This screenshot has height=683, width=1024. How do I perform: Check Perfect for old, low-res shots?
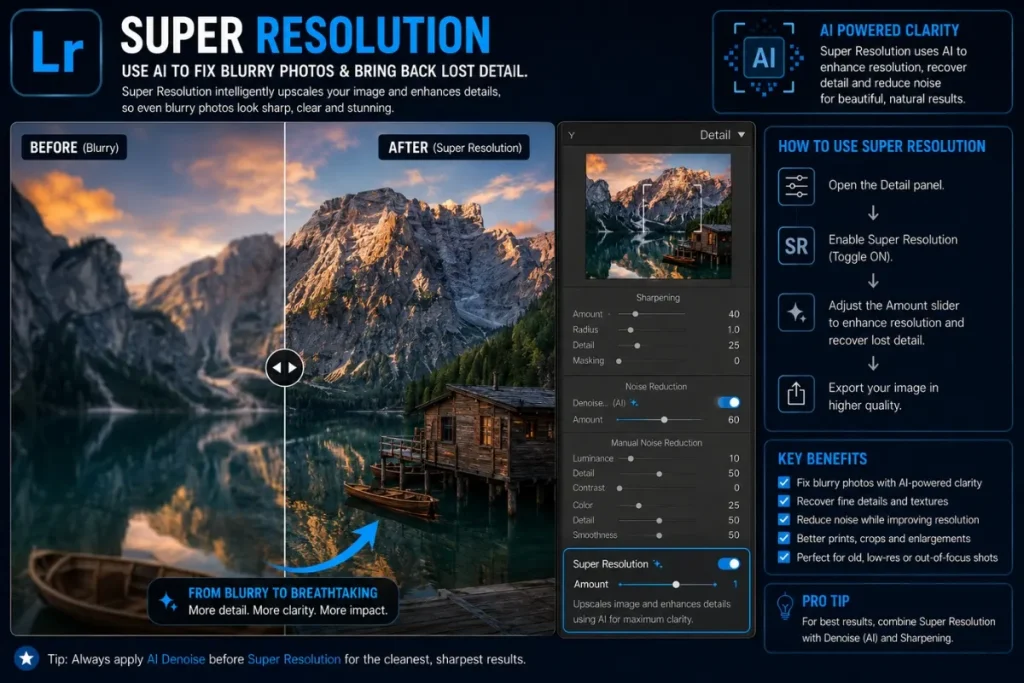784,557
